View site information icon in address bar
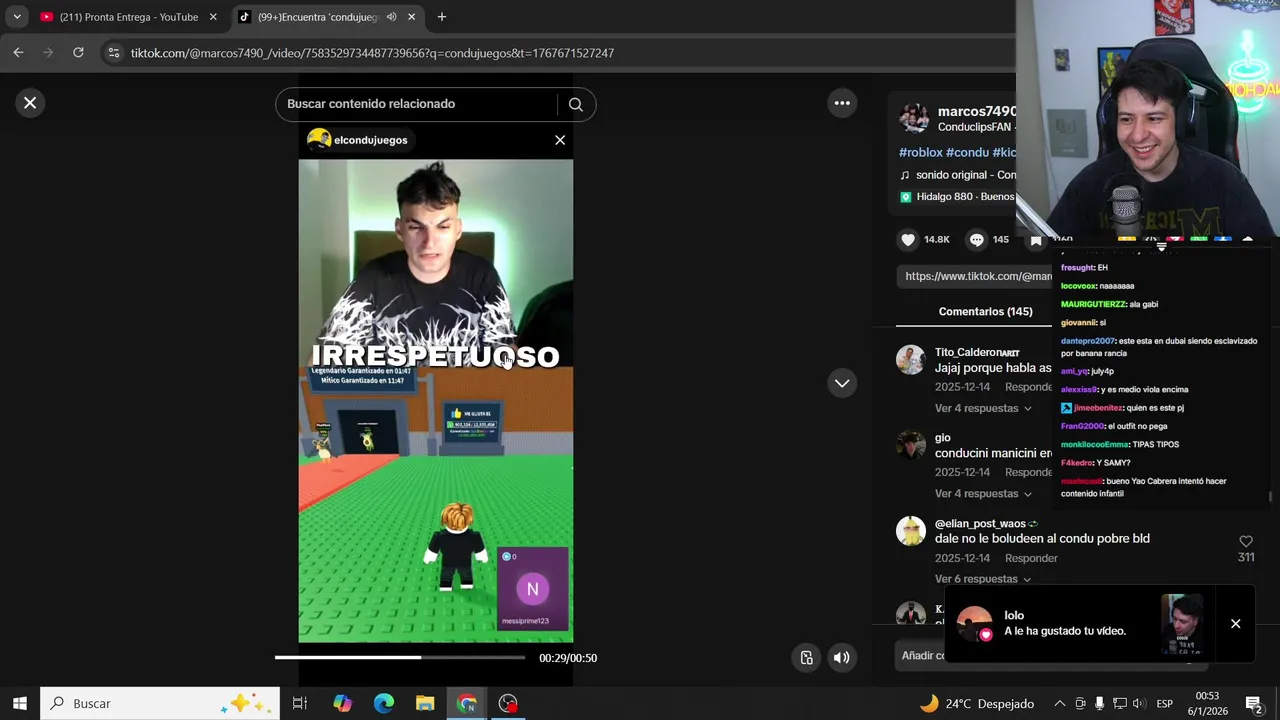1280x720 pixels. click(114, 53)
